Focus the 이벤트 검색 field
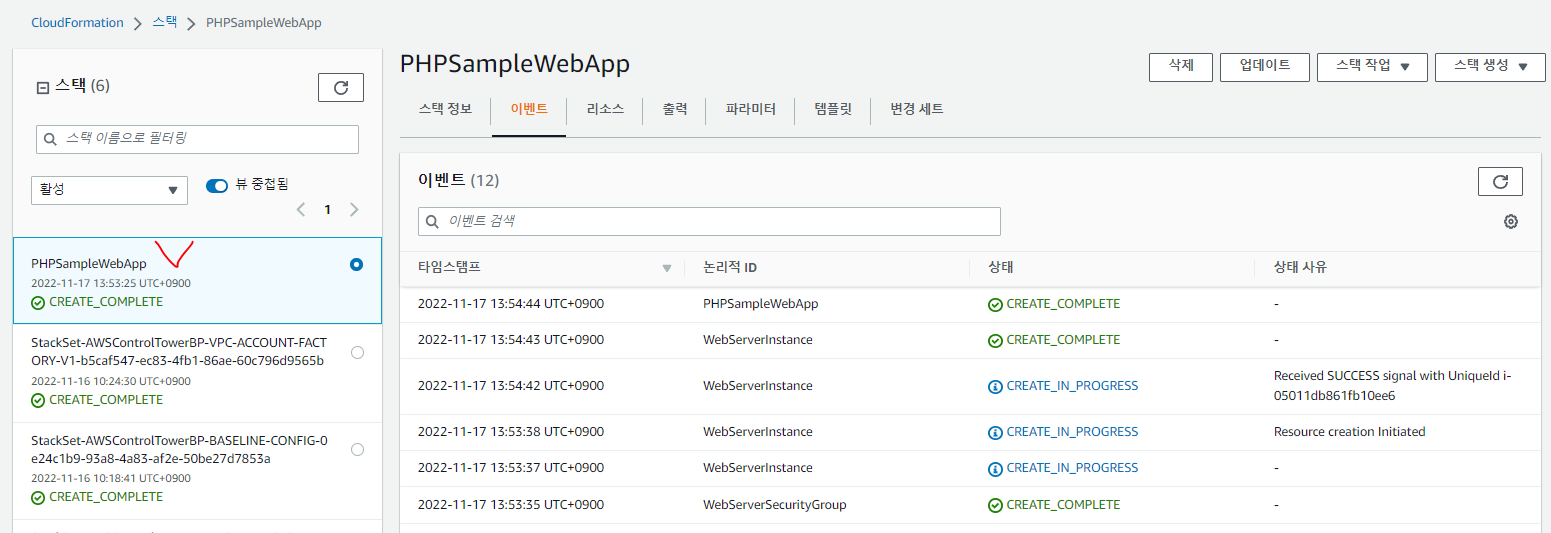This screenshot has width=1551, height=533. [709, 221]
